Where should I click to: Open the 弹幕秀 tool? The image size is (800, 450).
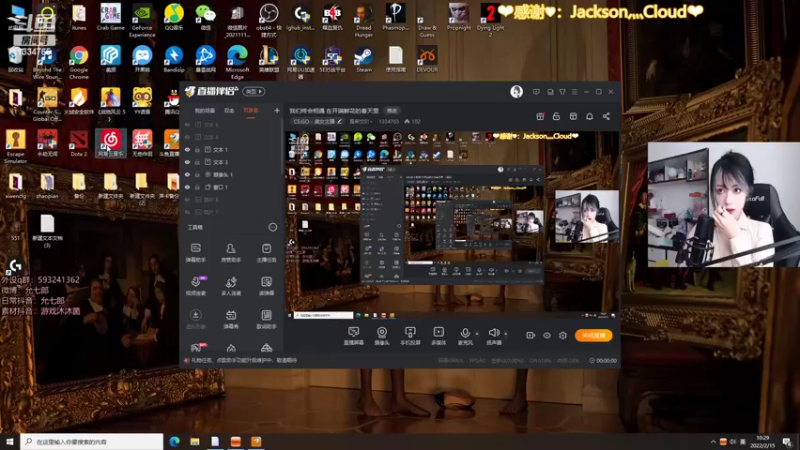pyautogui.click(x=231, y=319)
